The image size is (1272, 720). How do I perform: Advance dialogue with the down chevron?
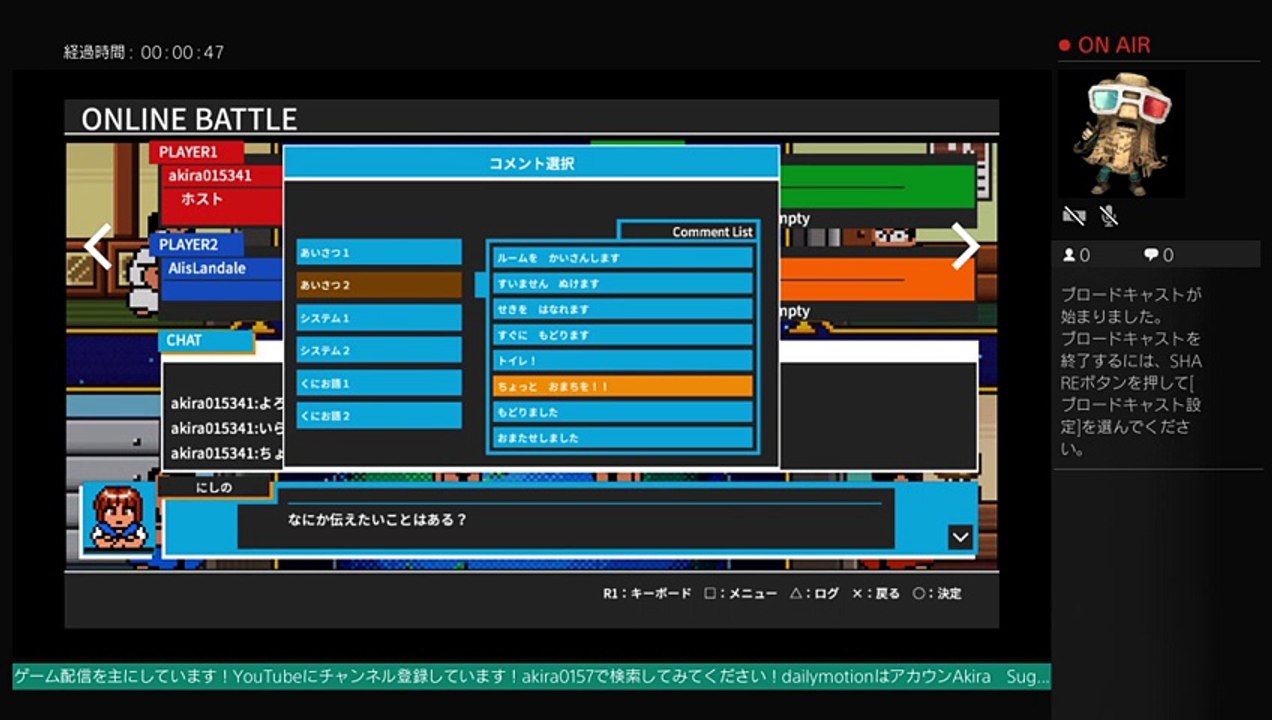[960, 537]
